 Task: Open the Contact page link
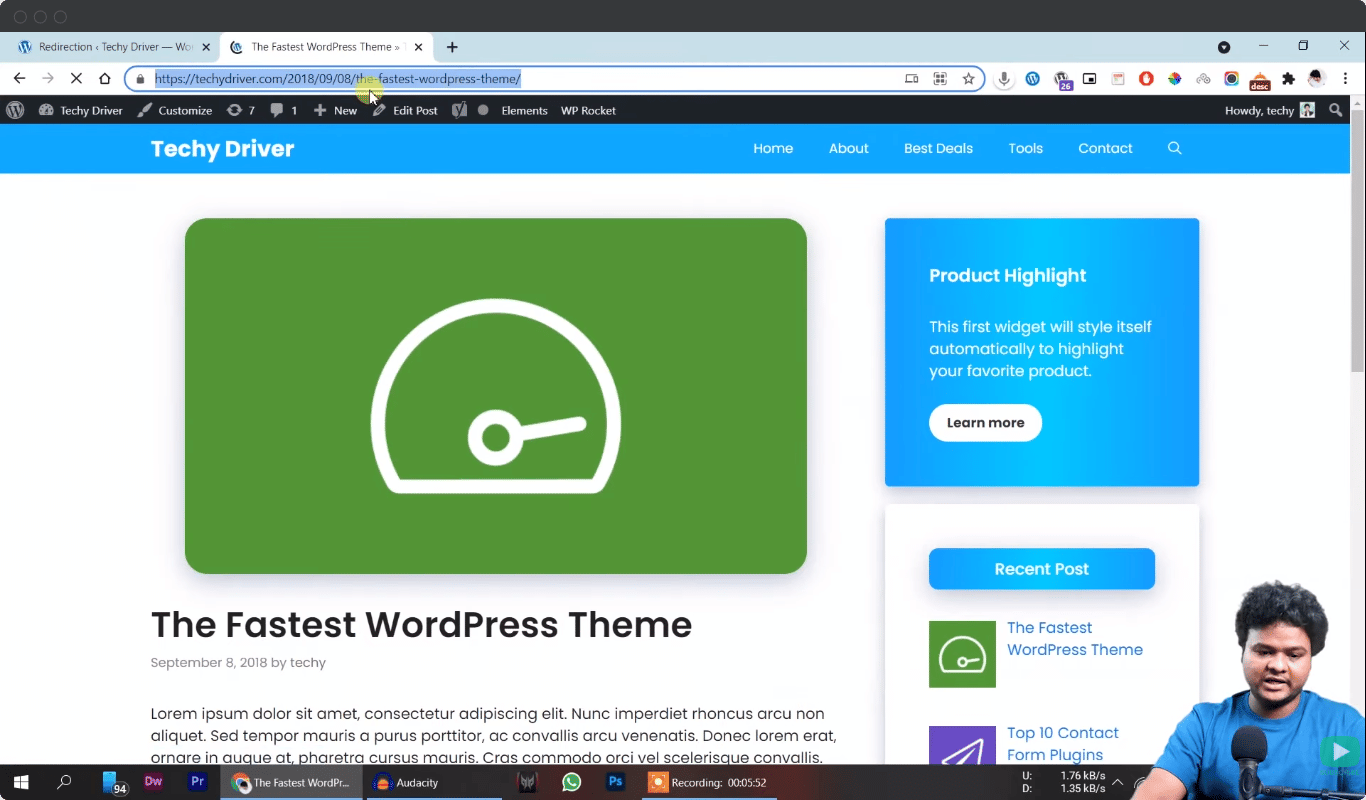[x=1105, y=148]
